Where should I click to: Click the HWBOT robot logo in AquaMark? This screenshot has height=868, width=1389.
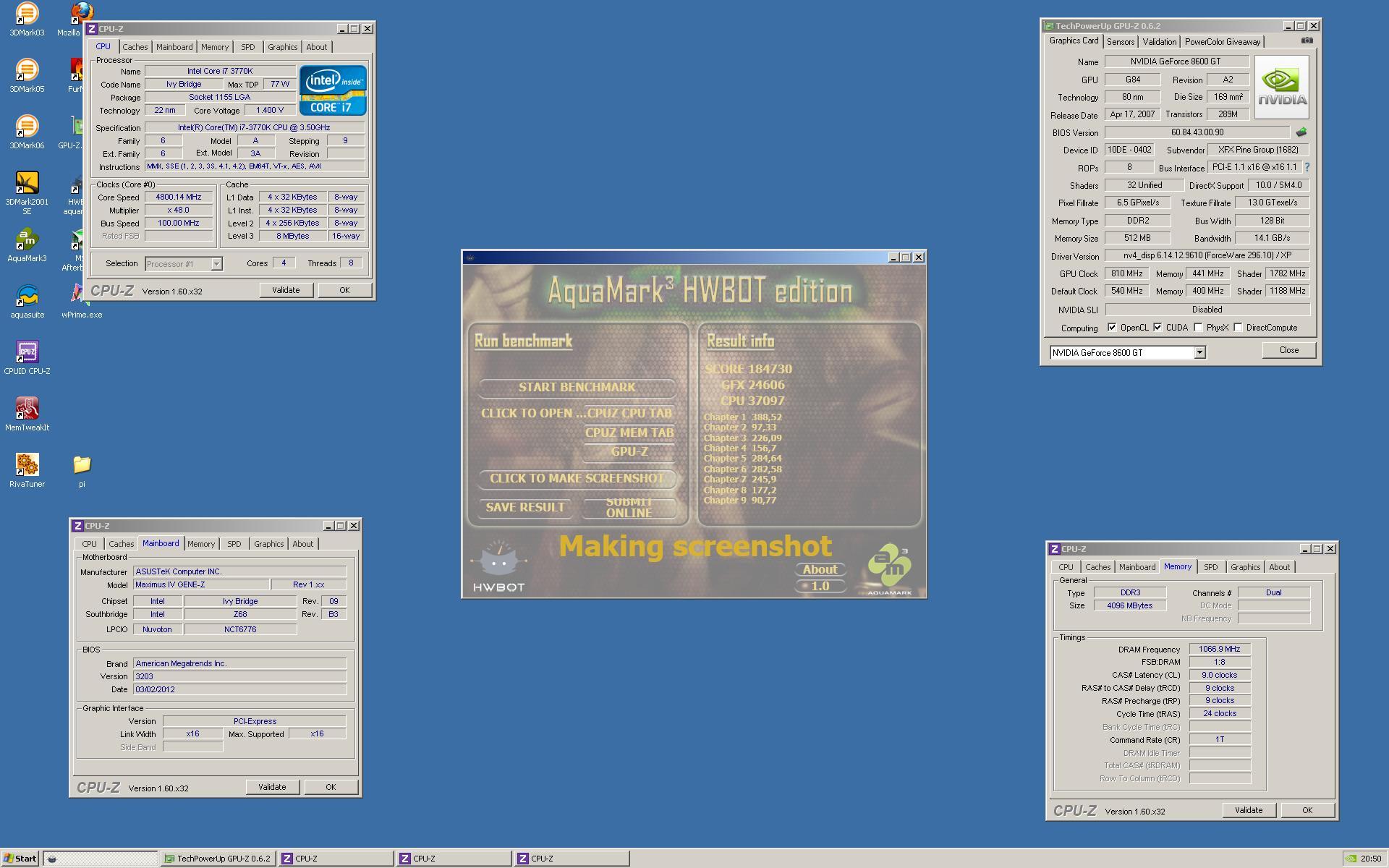(498, 566)
